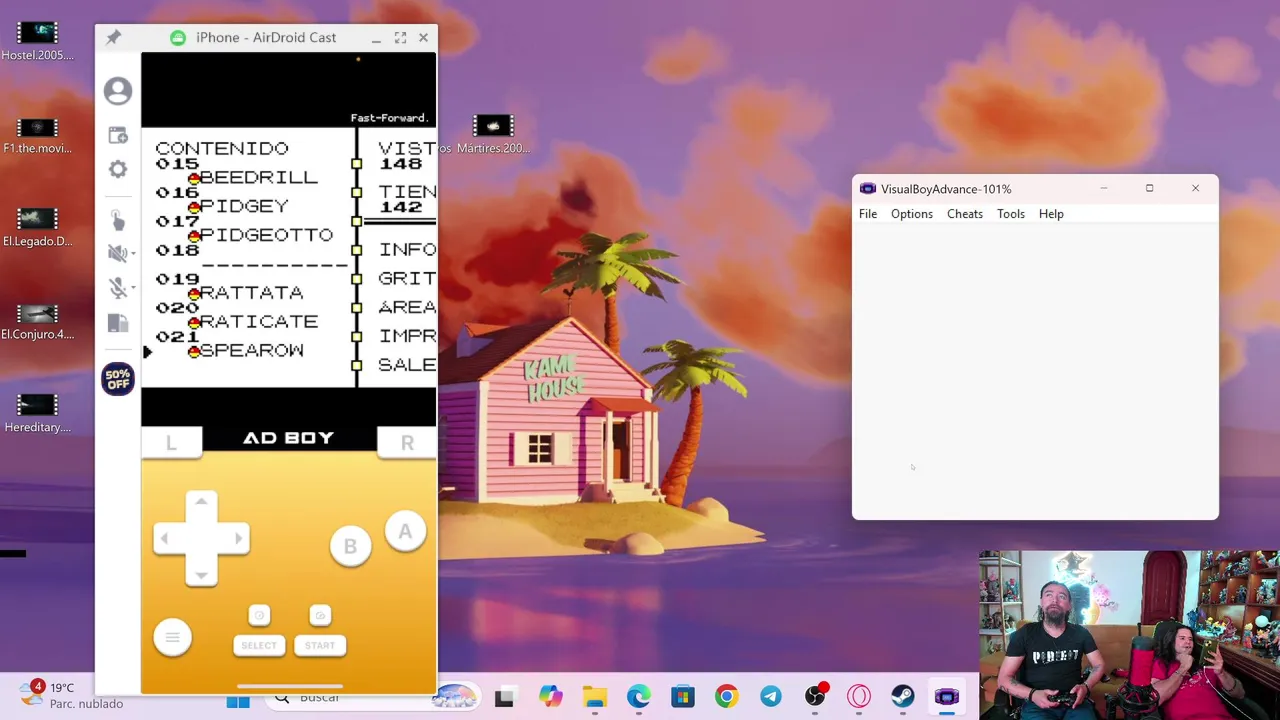Open the 50% OFF promotion badge

click(118, 379)
